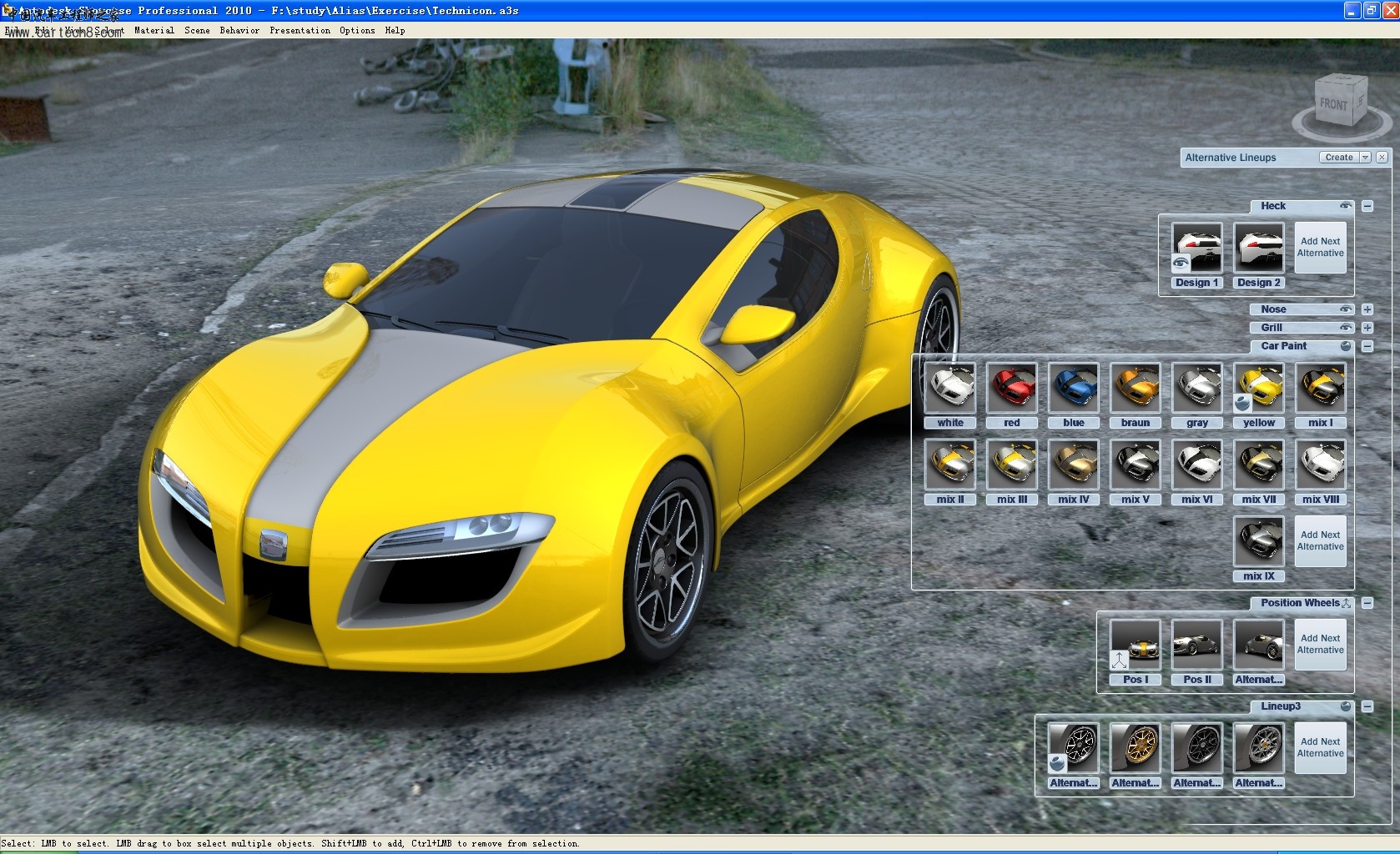This screenshot has width=1400, height=854.
Task: Choose the gray car paint alternative
Action: [x=1197, y=388]
